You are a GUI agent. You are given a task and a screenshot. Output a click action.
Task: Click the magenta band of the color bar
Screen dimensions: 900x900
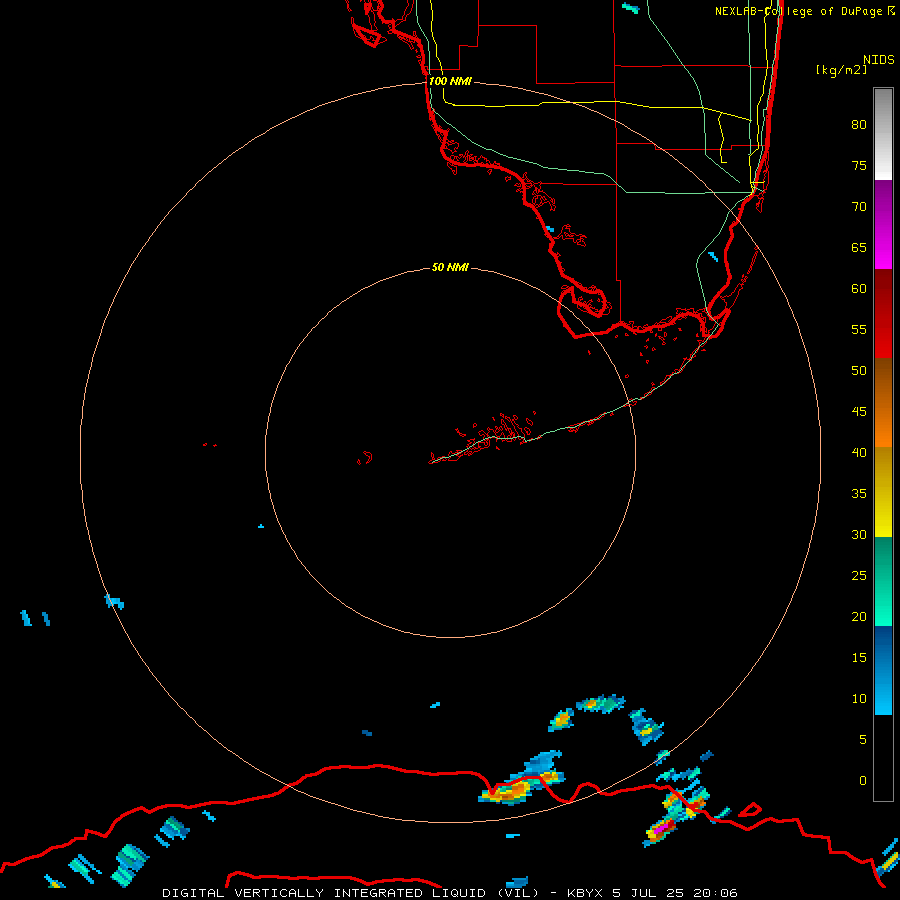(x=883, y=224)
